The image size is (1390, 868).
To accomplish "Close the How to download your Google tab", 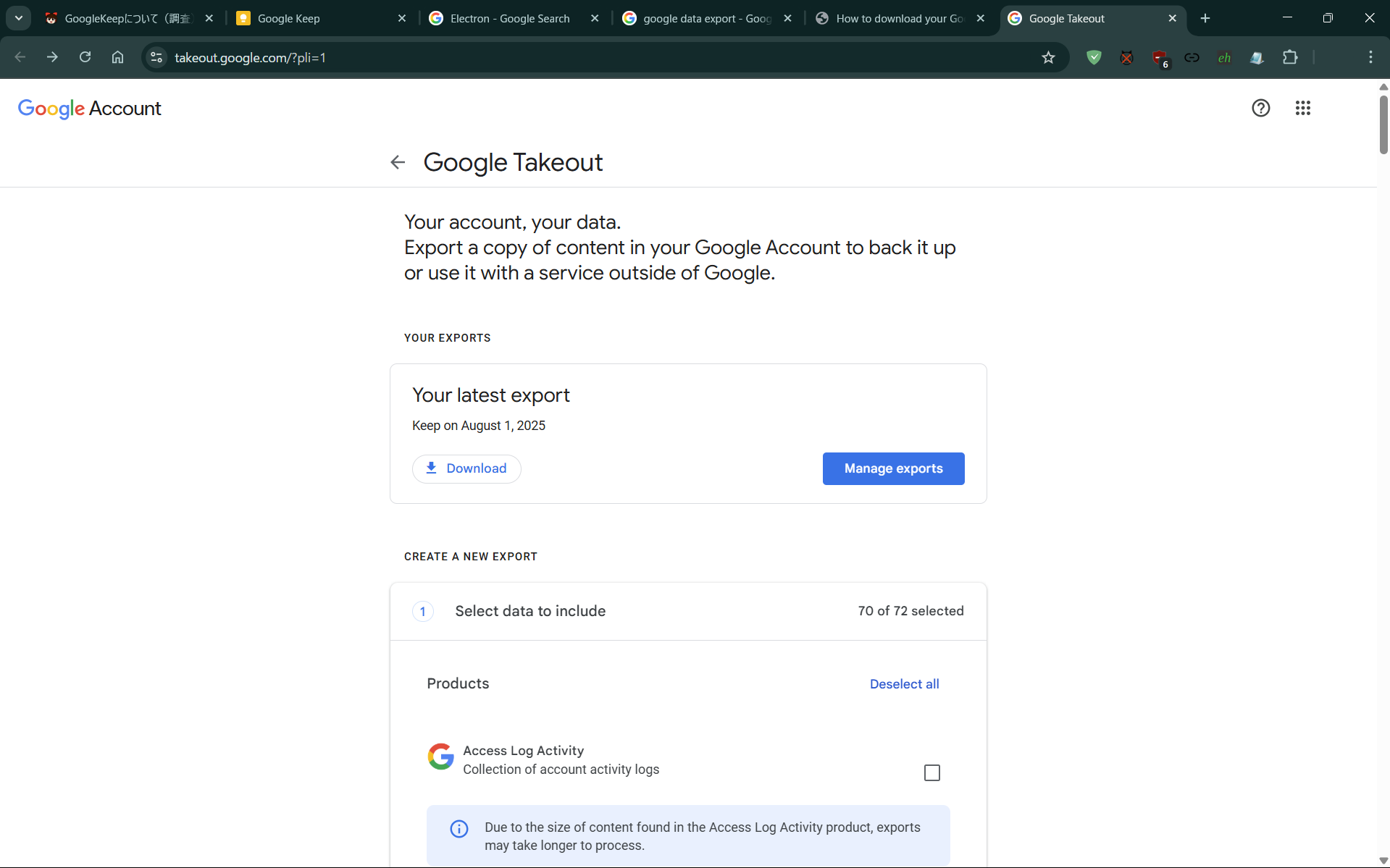I will (980, 18).
